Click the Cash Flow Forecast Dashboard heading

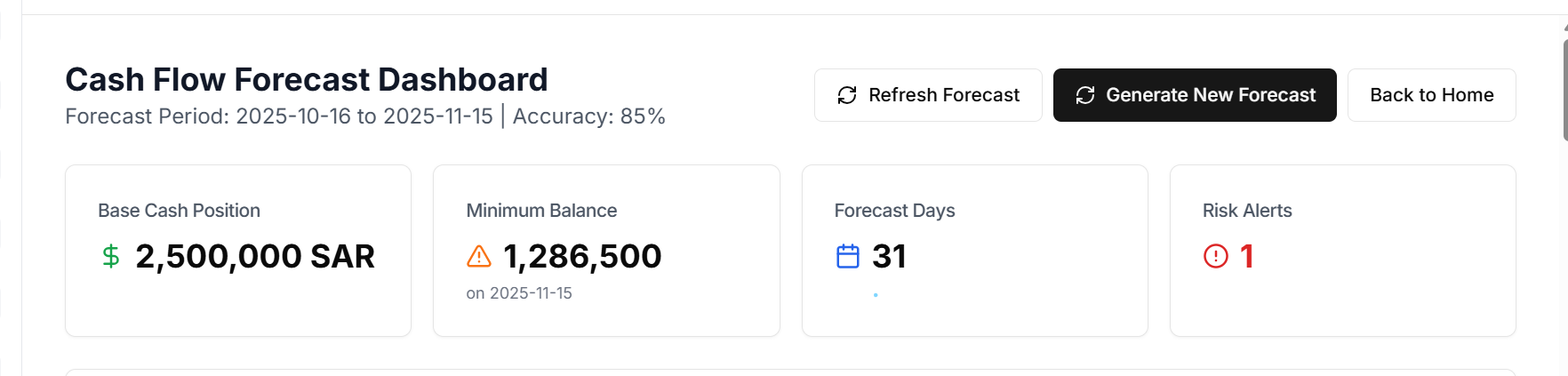(307, 80)
